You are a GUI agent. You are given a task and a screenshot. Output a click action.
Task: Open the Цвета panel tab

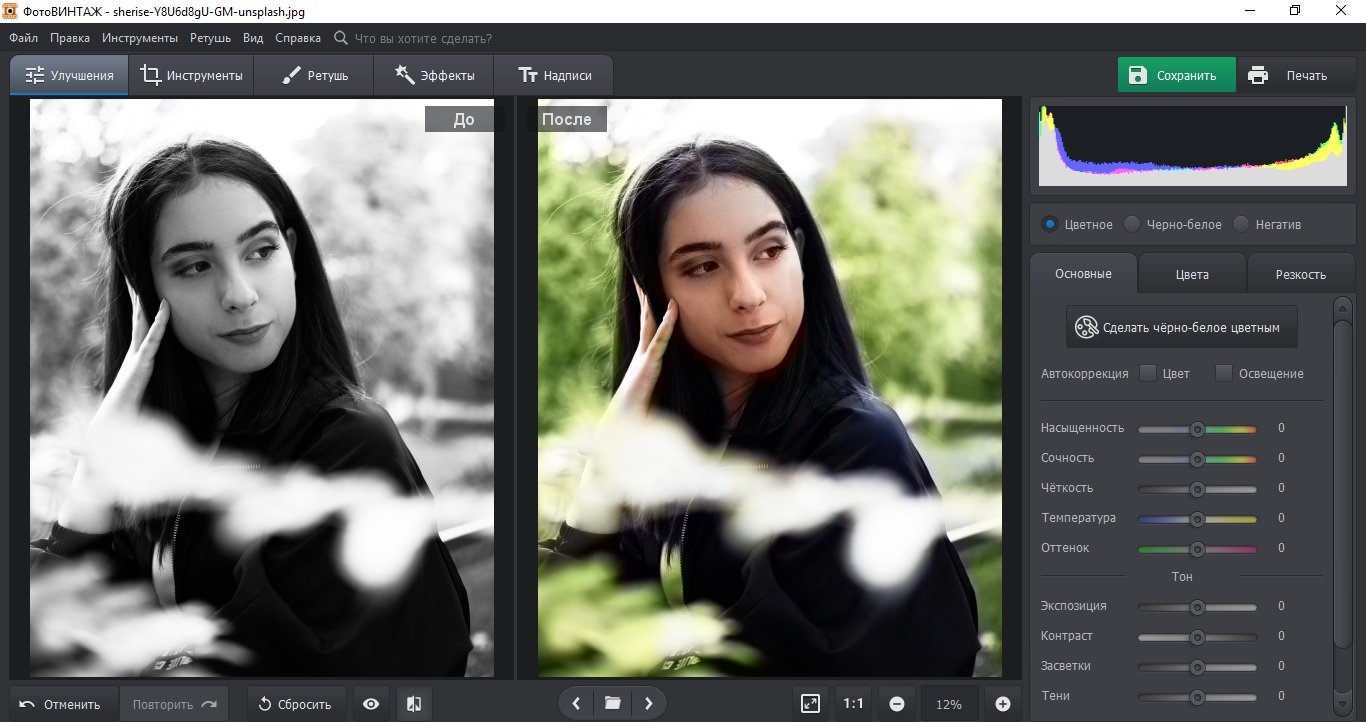tap(1192, 274)
